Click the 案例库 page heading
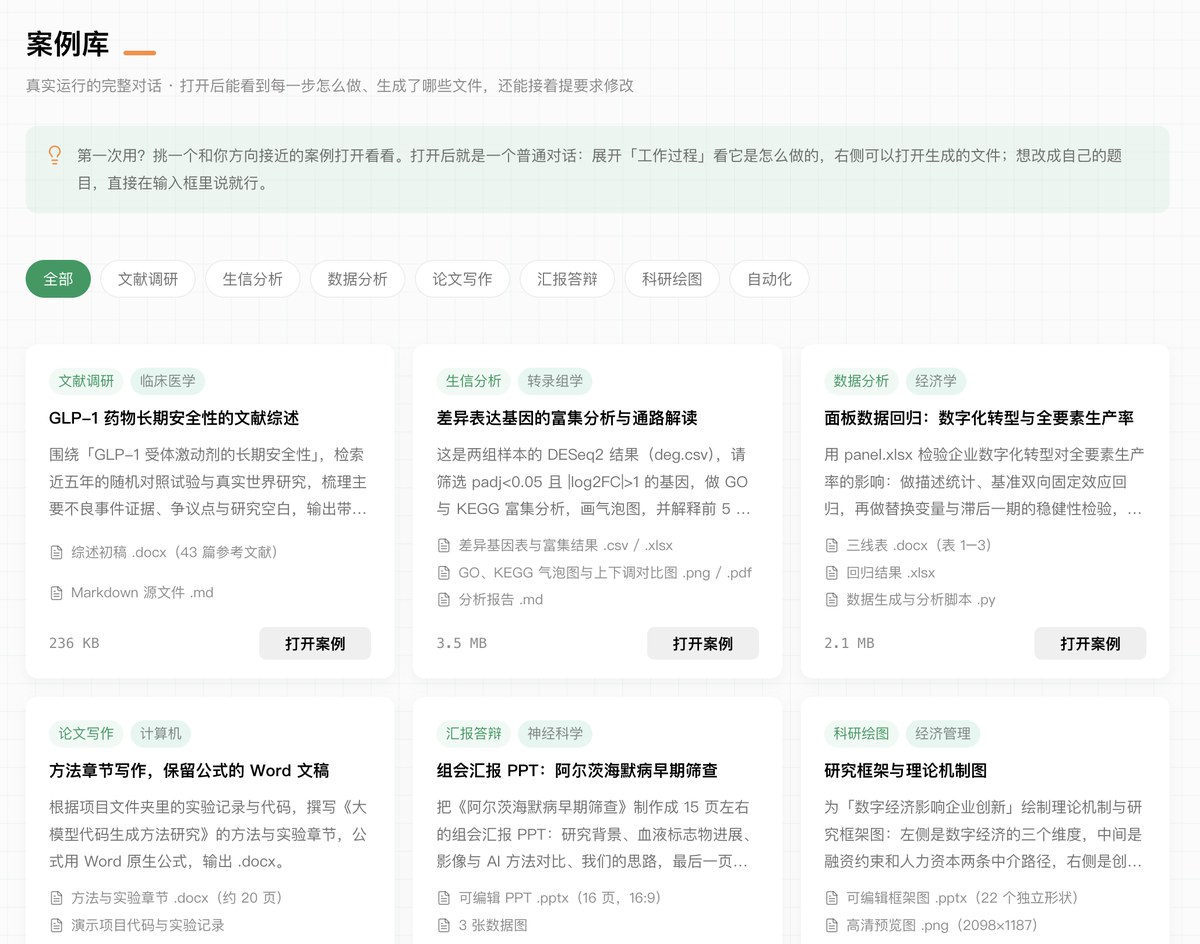The height and width of the screenshot is (944, 1200). coord(67,44)
